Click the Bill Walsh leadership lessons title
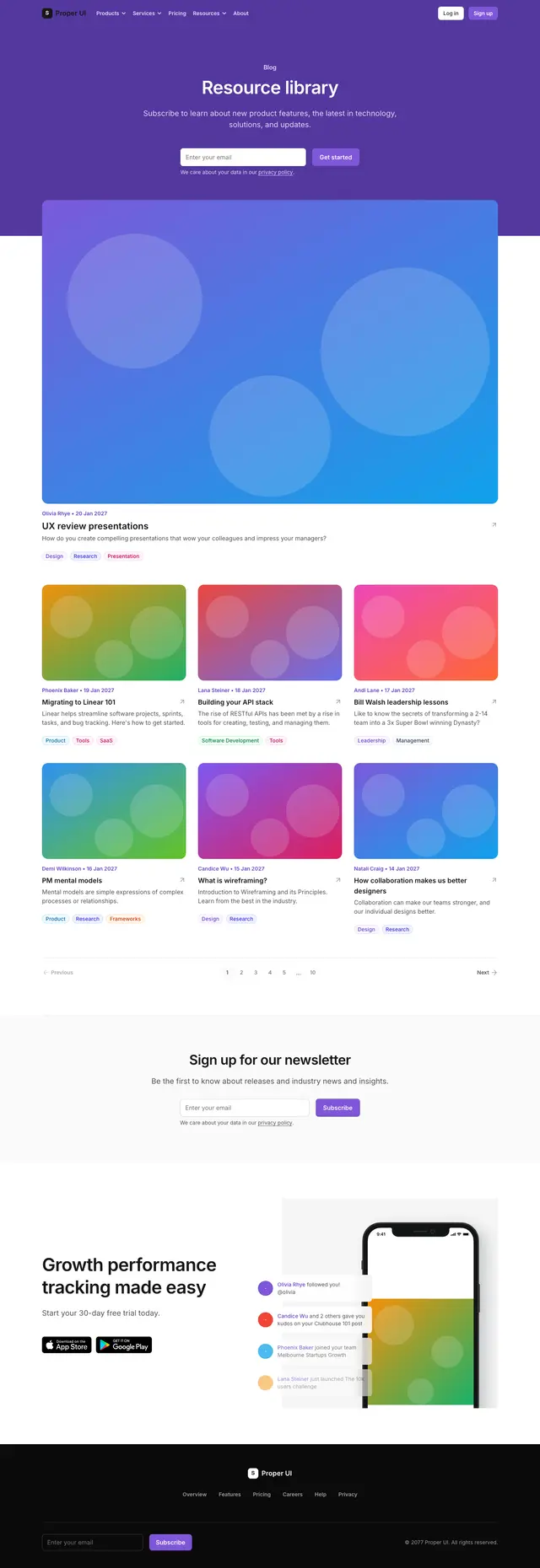Viewport: 540px width, 1568px height. (x=401, y=702)
